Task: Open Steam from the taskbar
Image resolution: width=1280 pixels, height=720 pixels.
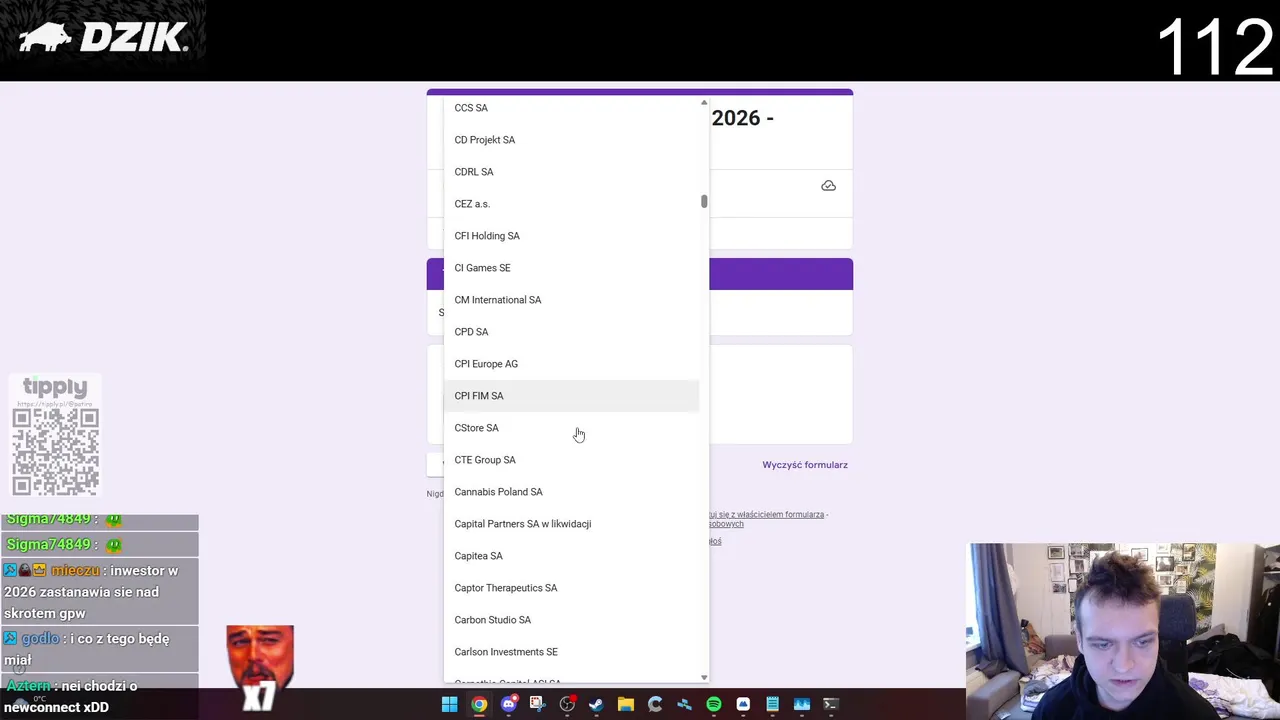Action: 596,704
